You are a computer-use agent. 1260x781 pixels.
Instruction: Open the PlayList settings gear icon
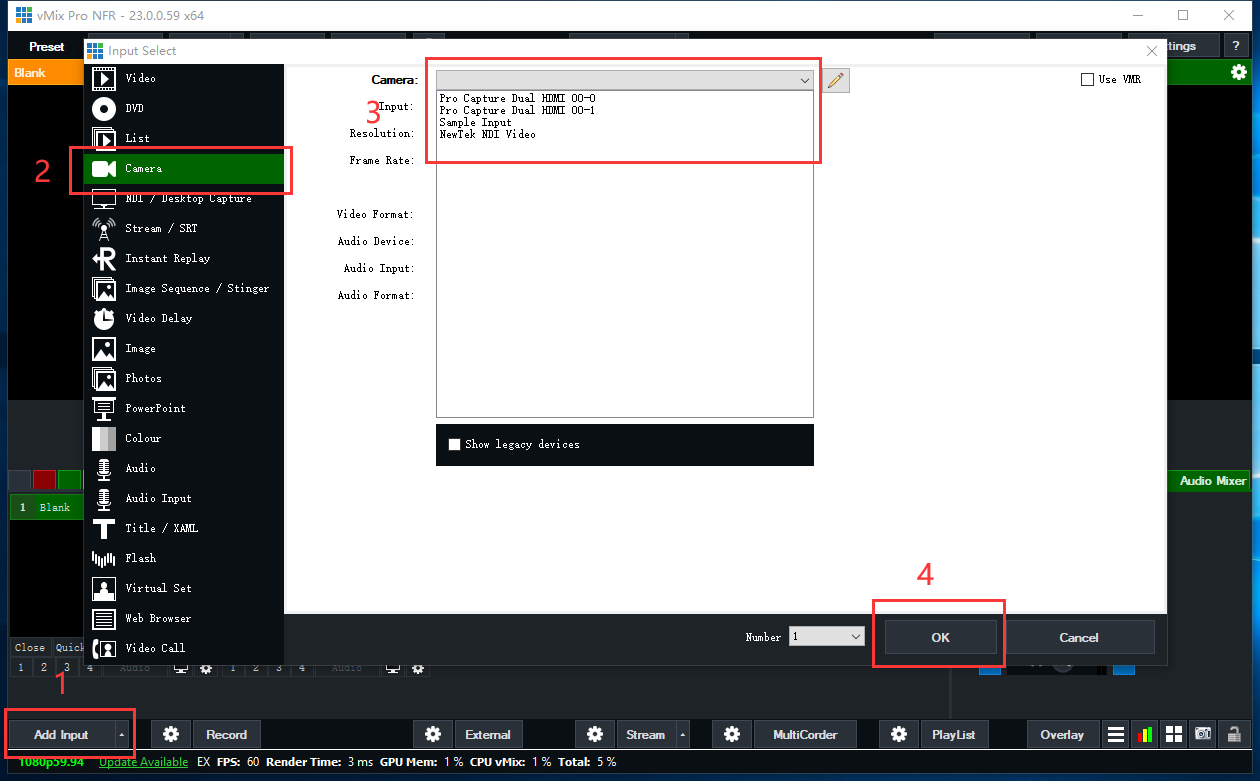(x=899, y=735)
